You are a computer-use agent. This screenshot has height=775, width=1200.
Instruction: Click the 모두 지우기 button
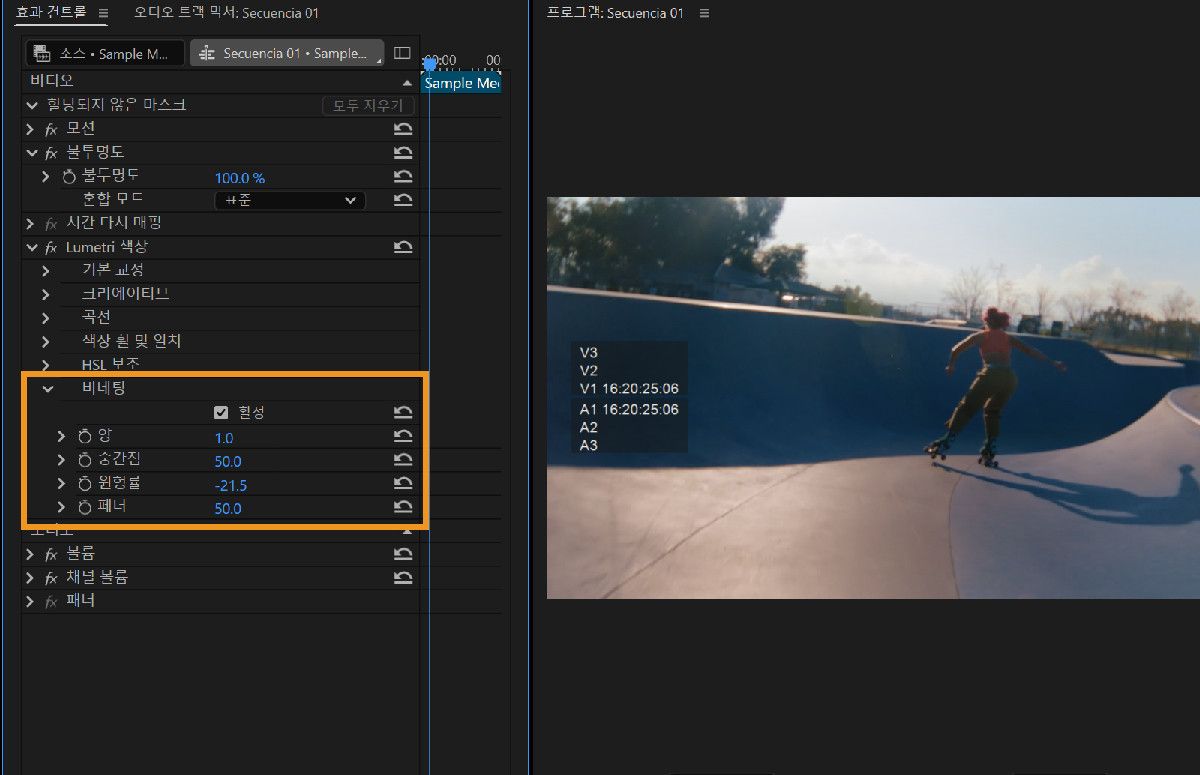pyautogui.click(x=368, y=105)
